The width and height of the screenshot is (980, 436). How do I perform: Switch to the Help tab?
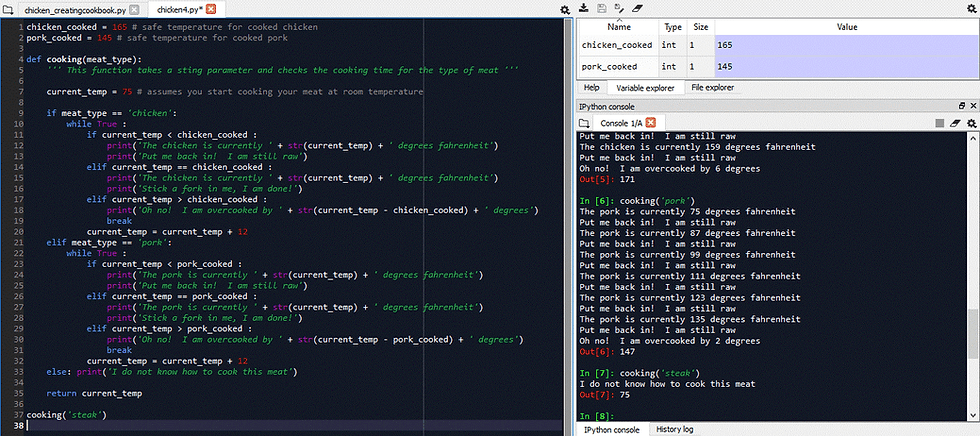591,87
